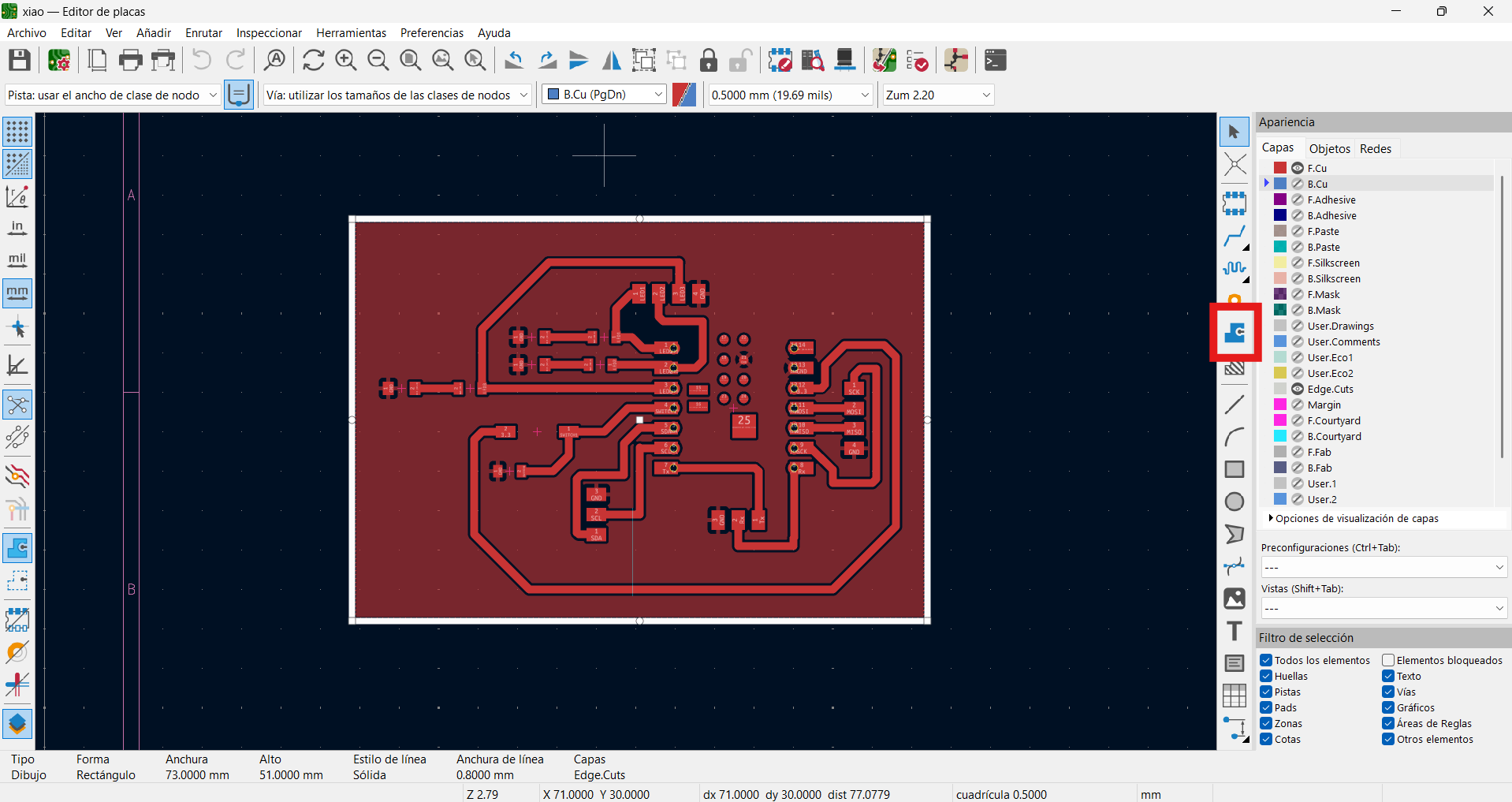Click the layer pair selector swatch

click(684, 95)
